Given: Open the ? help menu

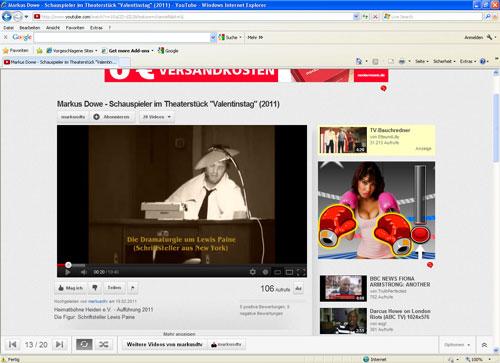Looking at the screenshot, I should [x=110, y=28].
